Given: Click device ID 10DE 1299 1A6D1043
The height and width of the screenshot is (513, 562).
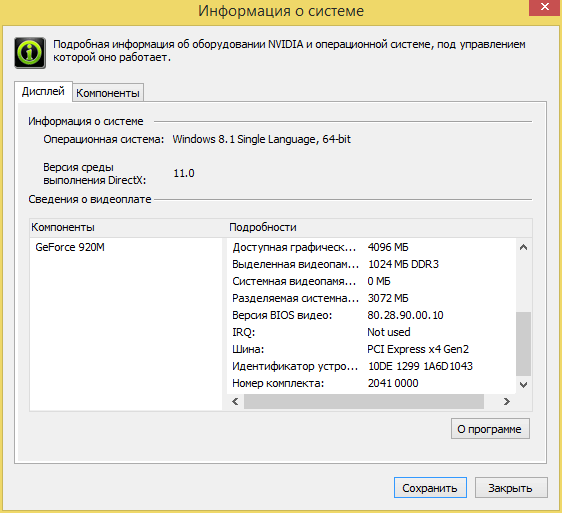Looking at the screenshot, I should (x=420, y=366).
